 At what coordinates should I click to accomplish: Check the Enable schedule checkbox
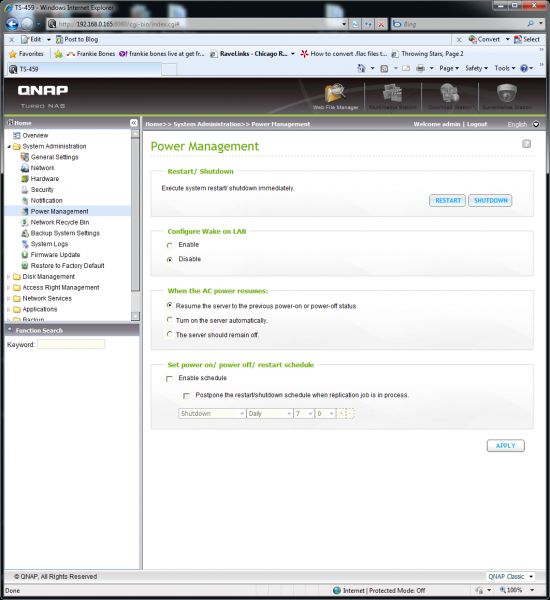pyautogui.click(x=169, y=379)
